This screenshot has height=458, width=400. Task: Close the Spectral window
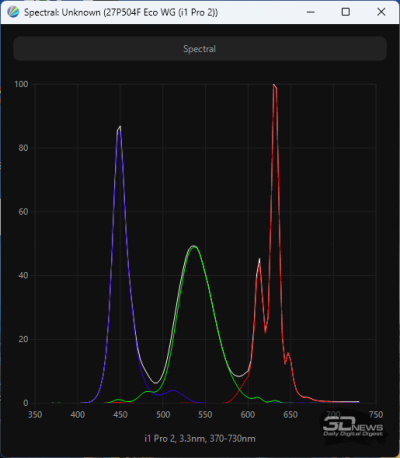(x=381, y=12)
